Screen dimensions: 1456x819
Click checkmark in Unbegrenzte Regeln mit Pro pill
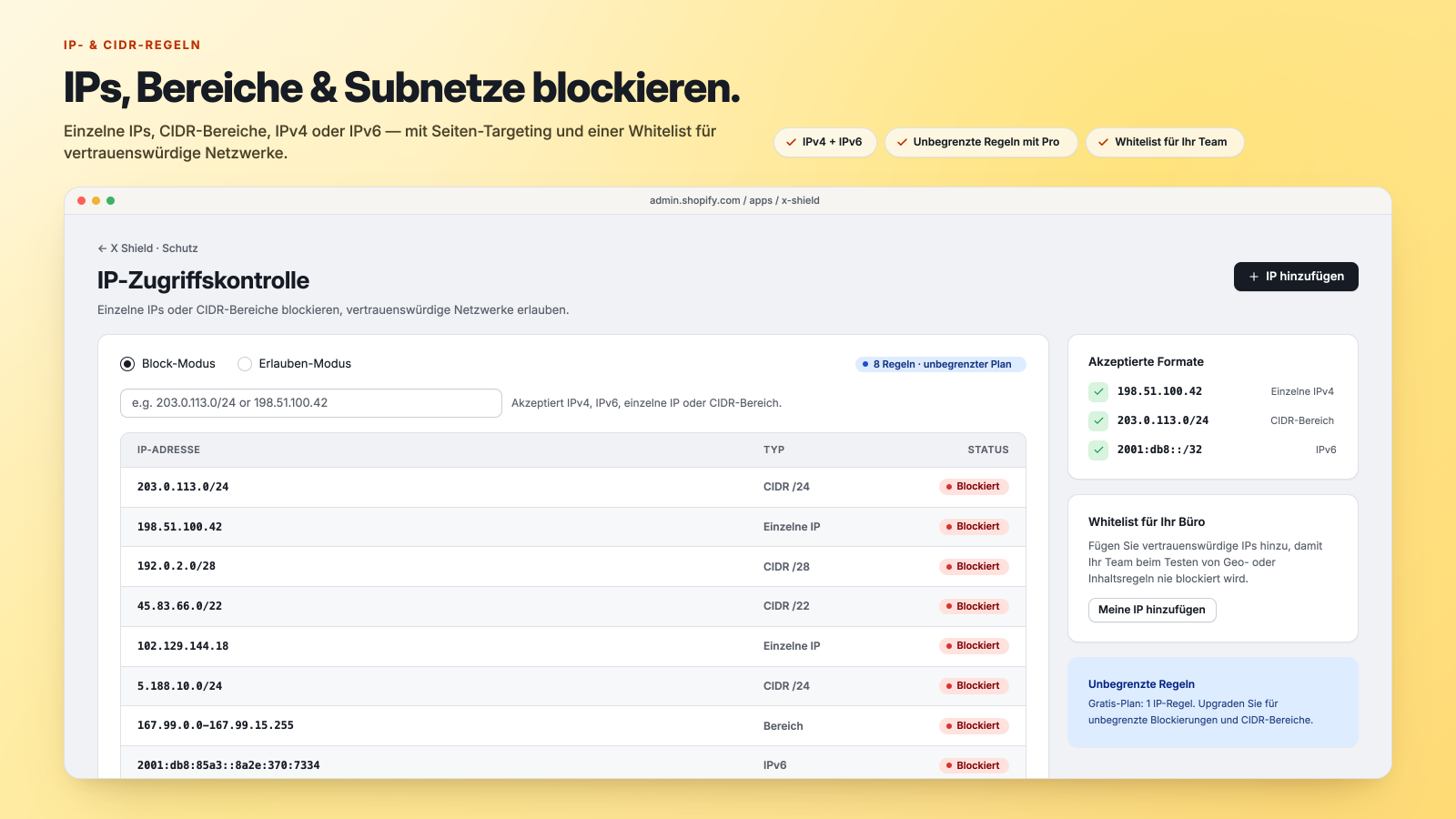click(902, 142)
